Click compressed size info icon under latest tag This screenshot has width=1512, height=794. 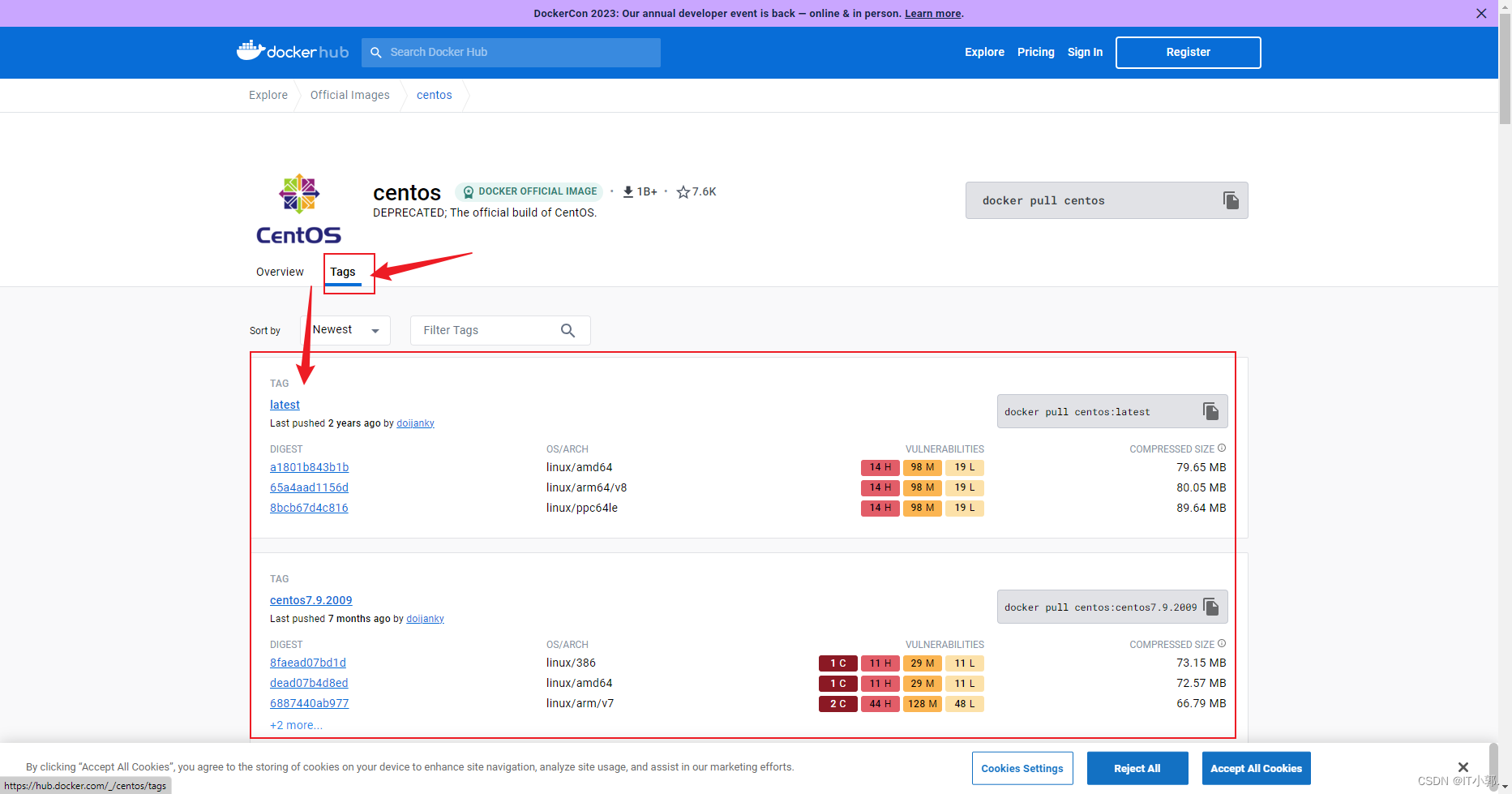coord(1222,448)
